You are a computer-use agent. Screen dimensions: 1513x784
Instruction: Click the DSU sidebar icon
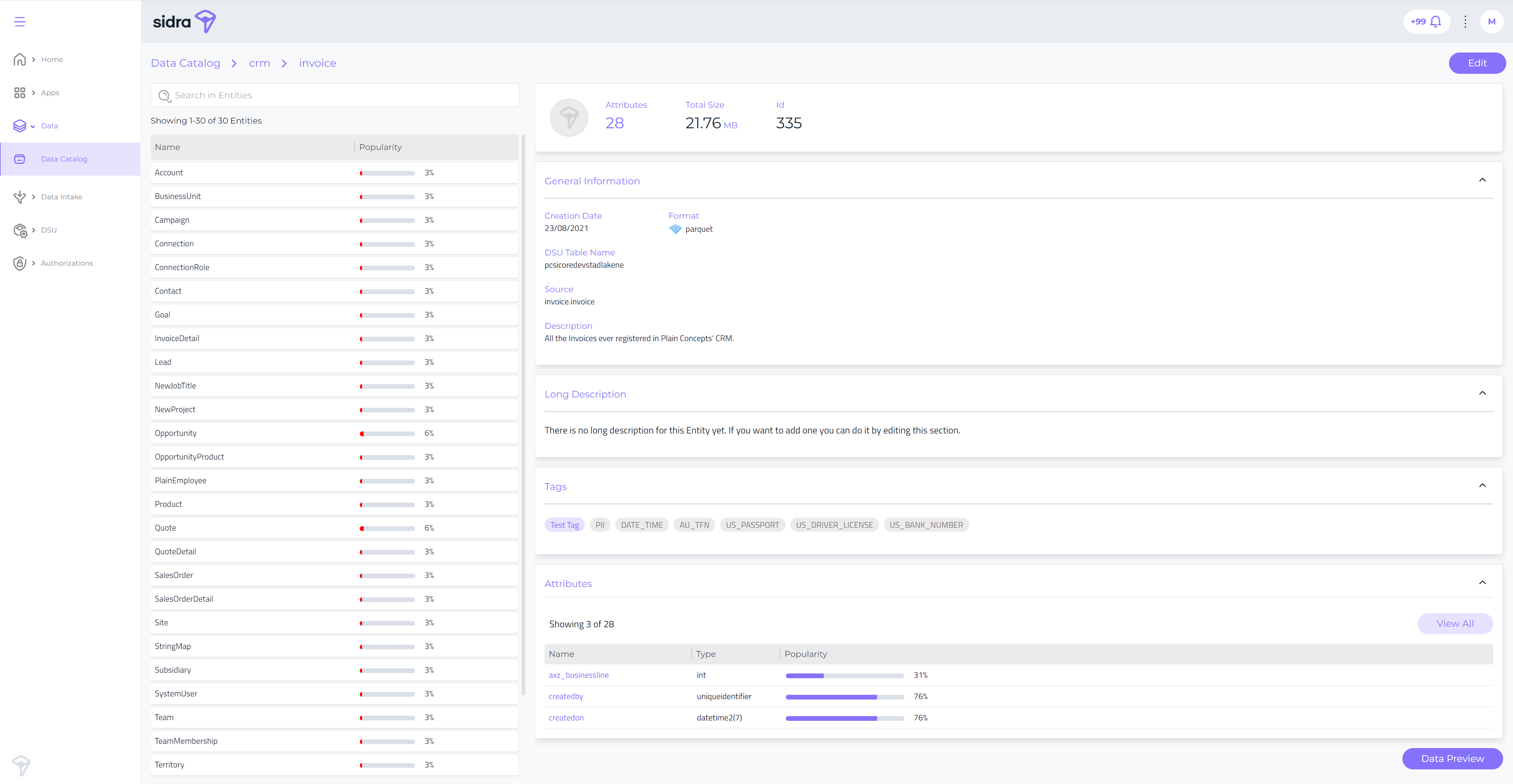(x=19, y=230)
